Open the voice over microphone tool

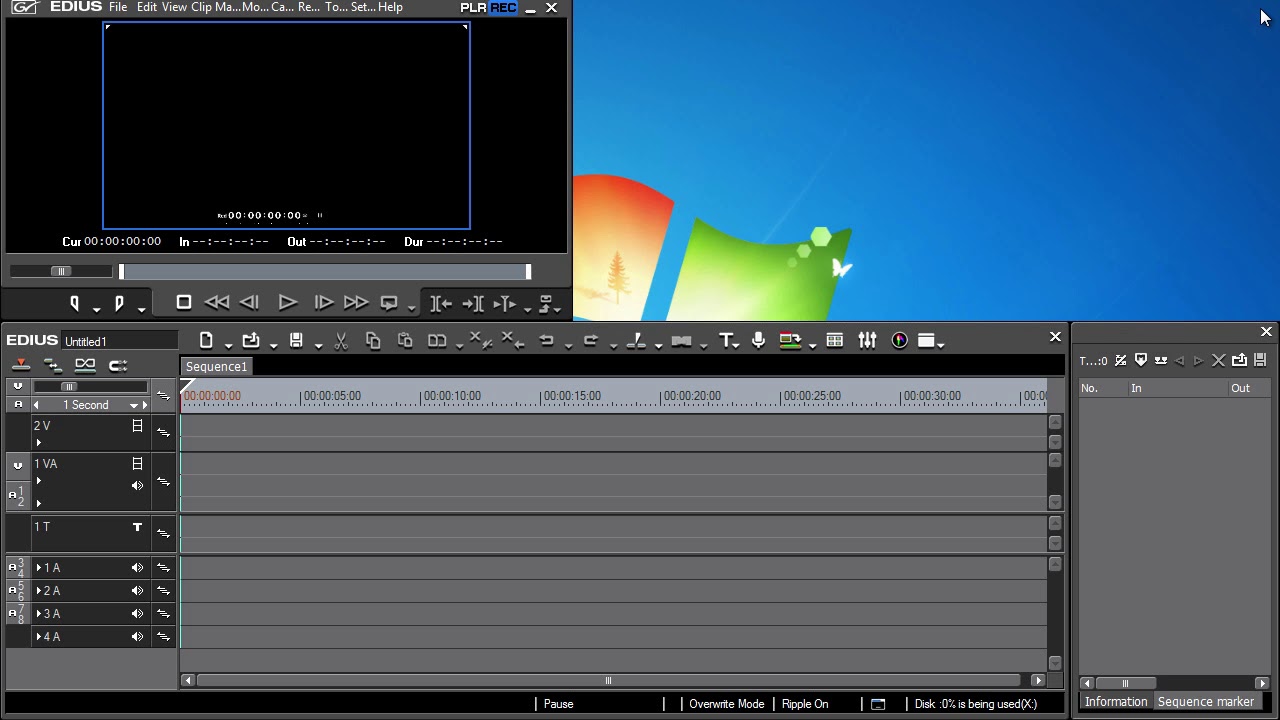pyautogui.click(x=758, y=341)
